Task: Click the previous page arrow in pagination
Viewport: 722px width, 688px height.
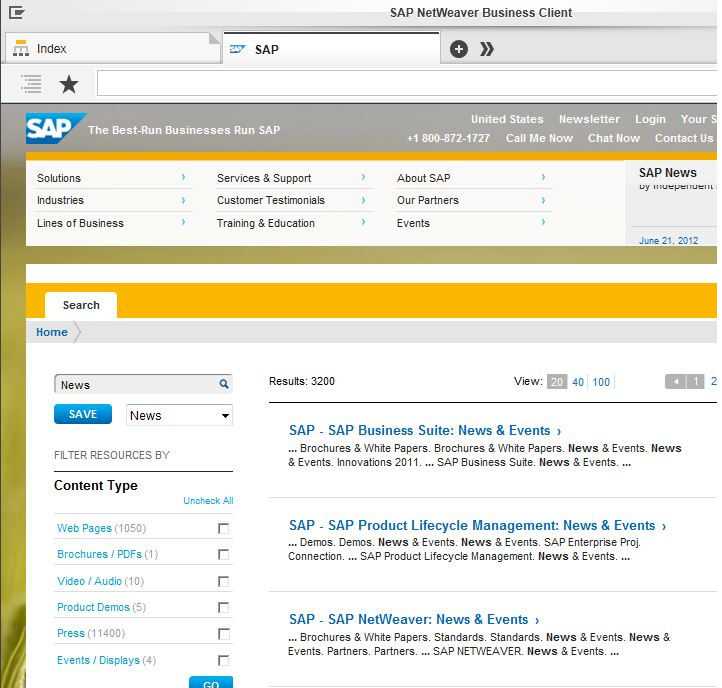Action: point(675,382)
